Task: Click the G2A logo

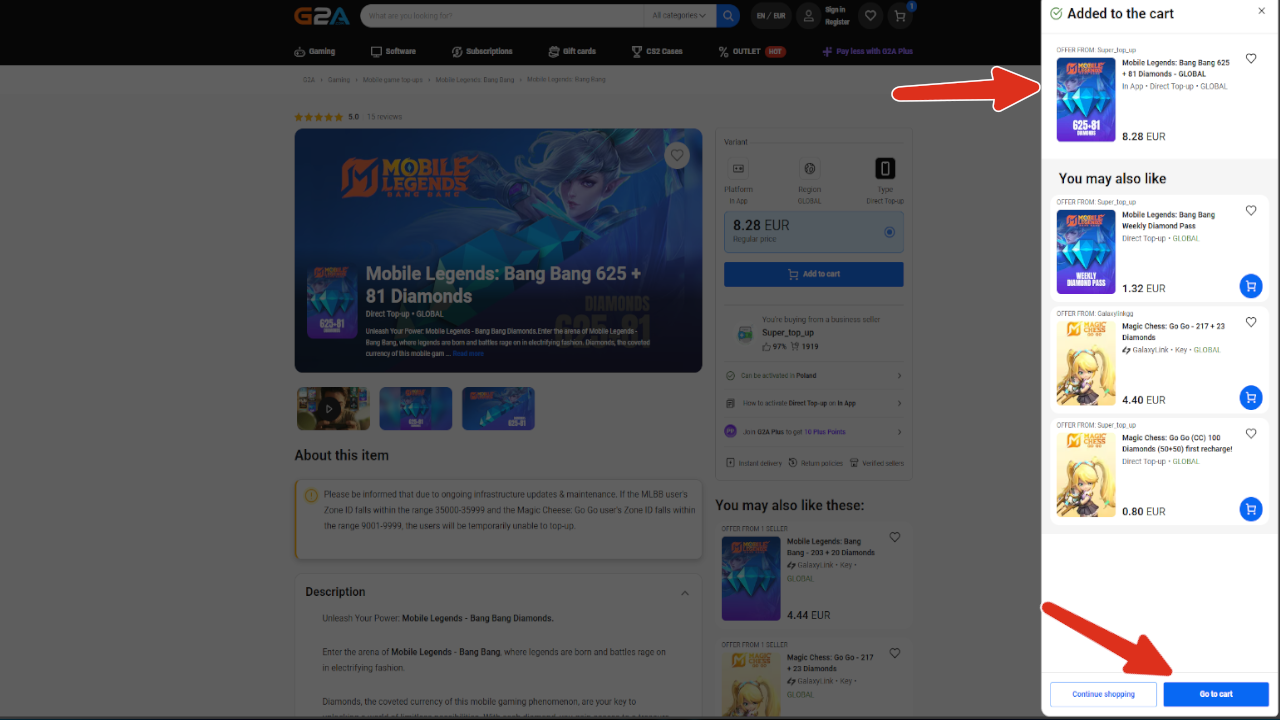Action: pos(322,16)
